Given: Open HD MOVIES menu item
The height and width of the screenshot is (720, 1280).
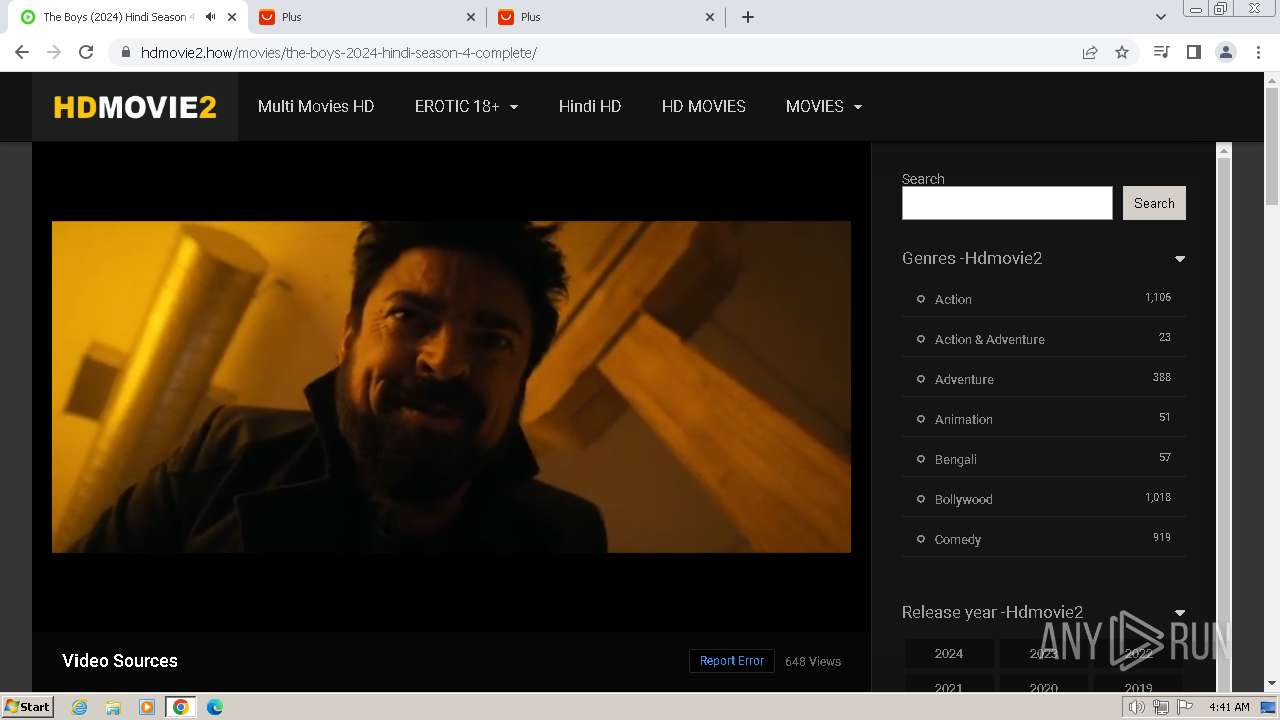Looking at the screenshot, I should coord(704,106).
